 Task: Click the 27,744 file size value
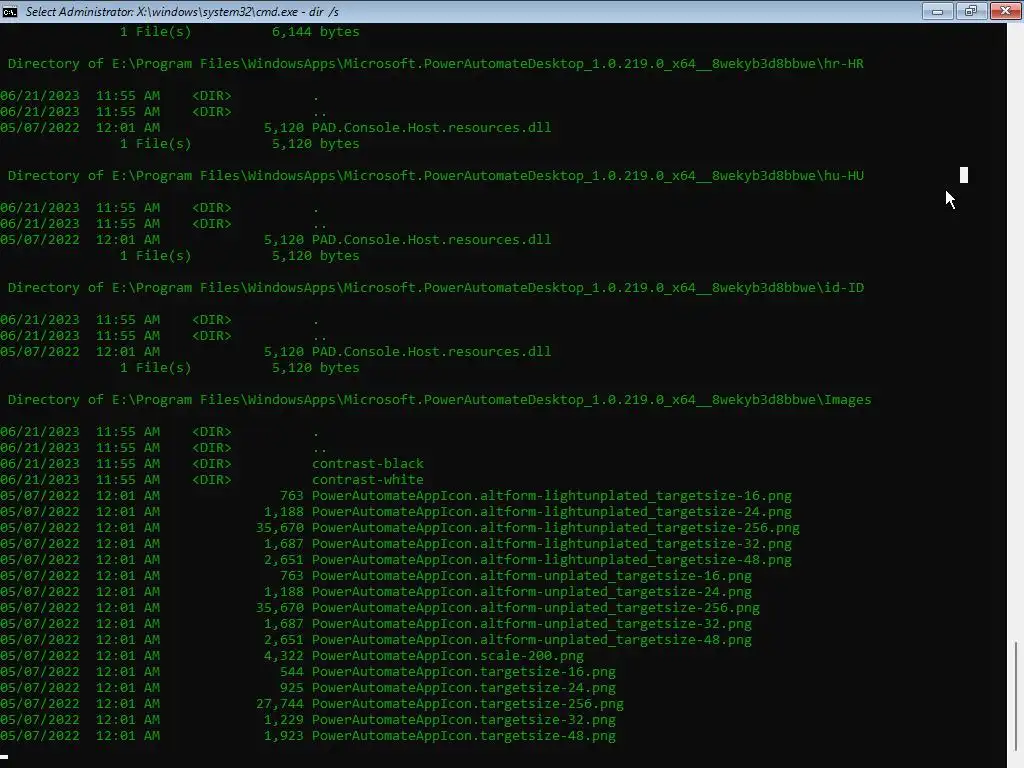point(280,703)
